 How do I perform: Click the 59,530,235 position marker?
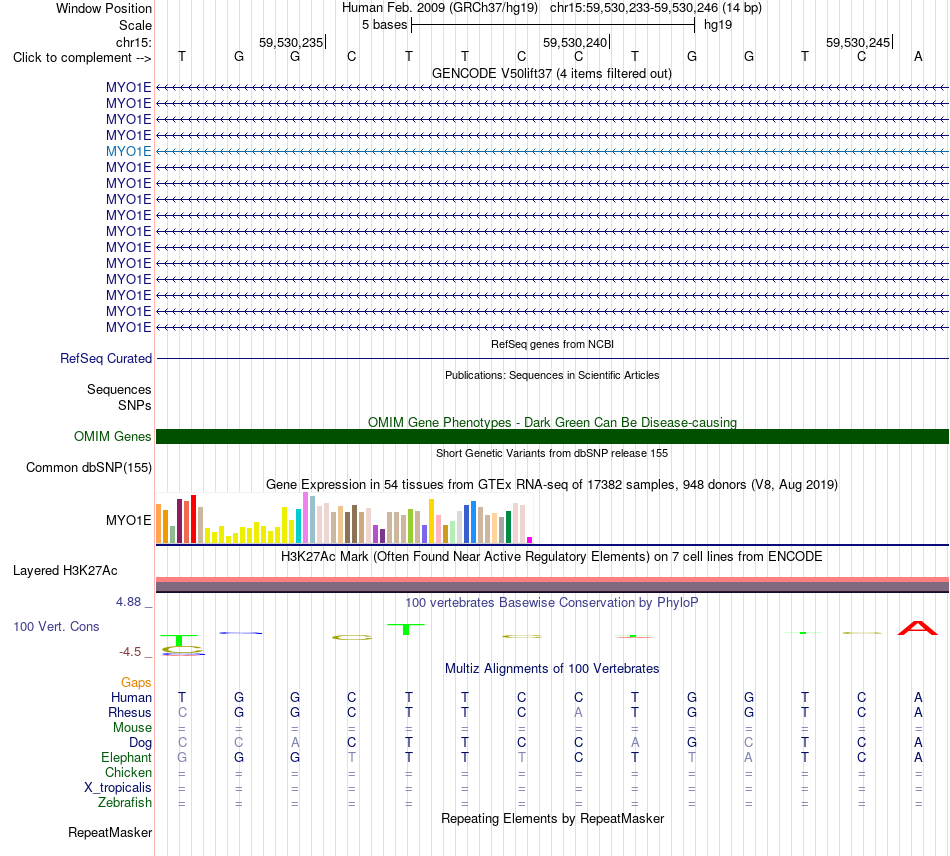(x=292, y=42)
